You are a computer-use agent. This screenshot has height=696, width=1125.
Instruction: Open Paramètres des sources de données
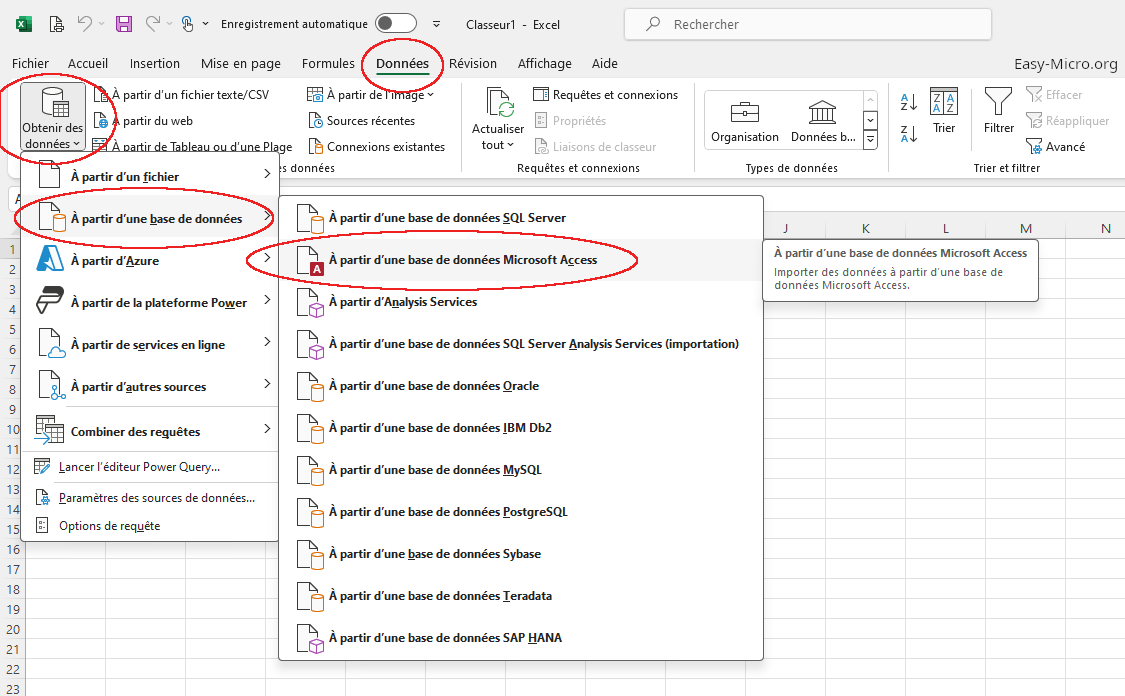150,498
